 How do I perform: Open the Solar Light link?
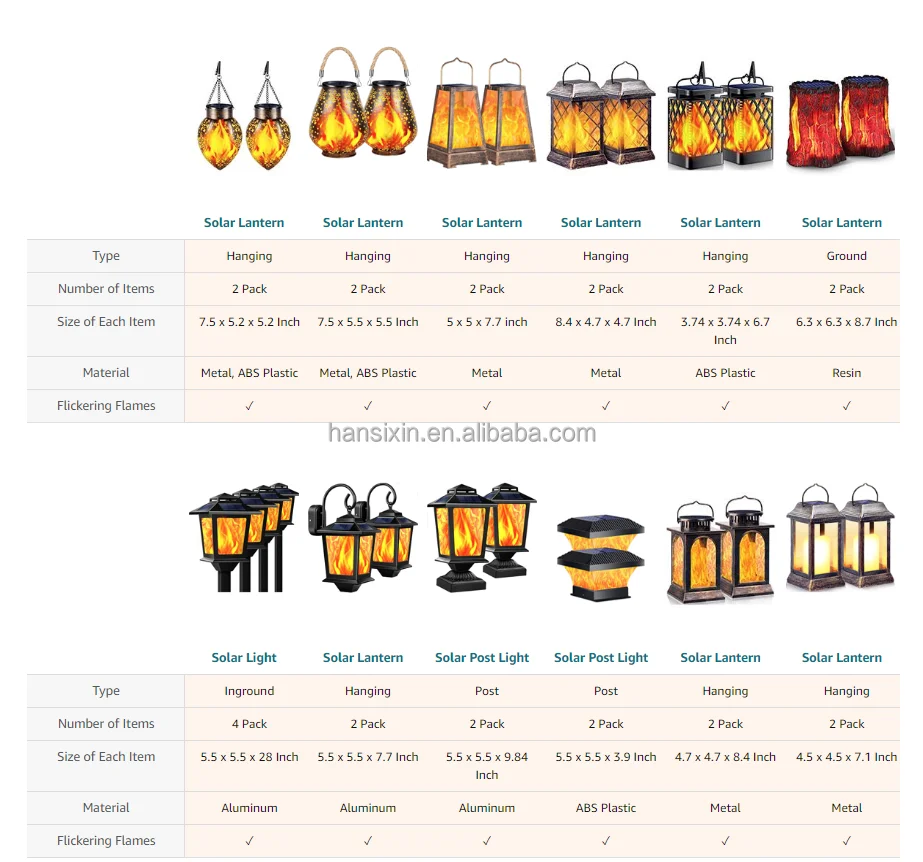[244, 658]
